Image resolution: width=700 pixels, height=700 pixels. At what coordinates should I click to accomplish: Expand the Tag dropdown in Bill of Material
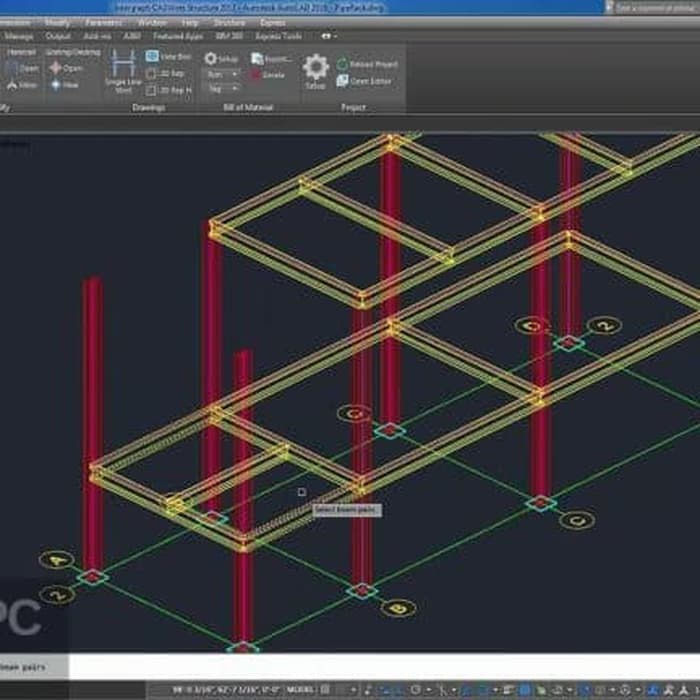222,89
